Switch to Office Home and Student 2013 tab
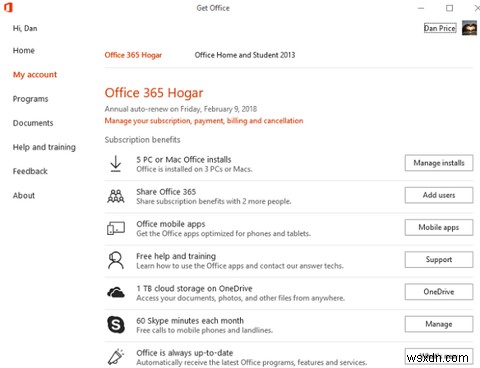The height and width of the screenshot is (368, 480). click(x=245, y=55)
